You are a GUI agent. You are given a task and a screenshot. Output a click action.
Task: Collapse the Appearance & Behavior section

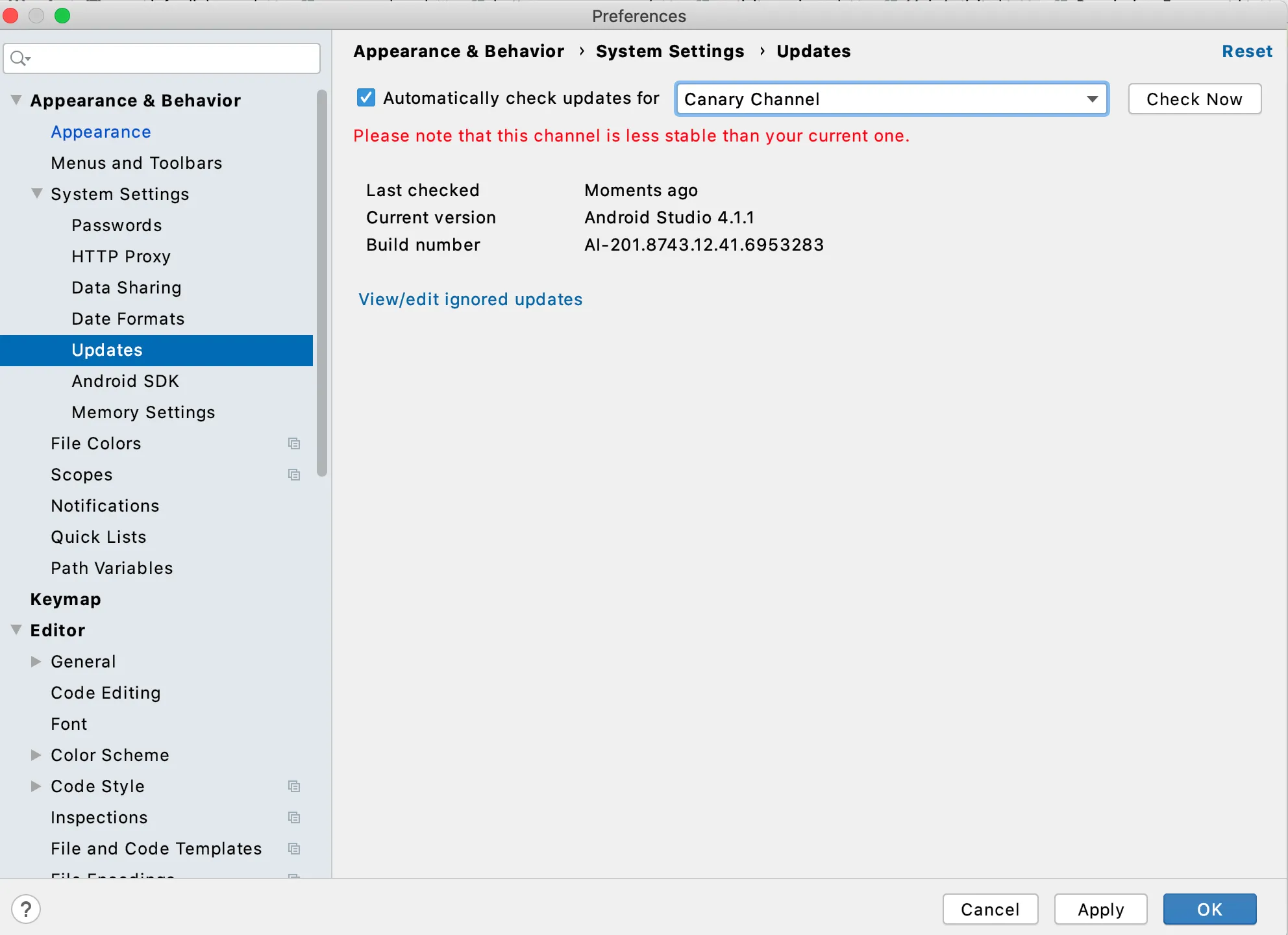[16, 100]
